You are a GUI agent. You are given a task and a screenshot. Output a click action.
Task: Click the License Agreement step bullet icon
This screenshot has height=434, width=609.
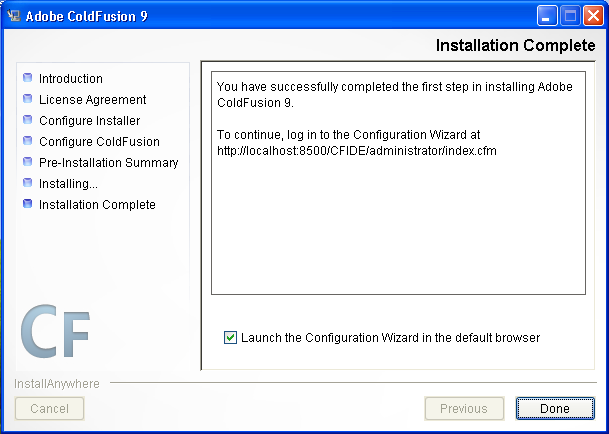pyautogui.click(x=28, y=98)
